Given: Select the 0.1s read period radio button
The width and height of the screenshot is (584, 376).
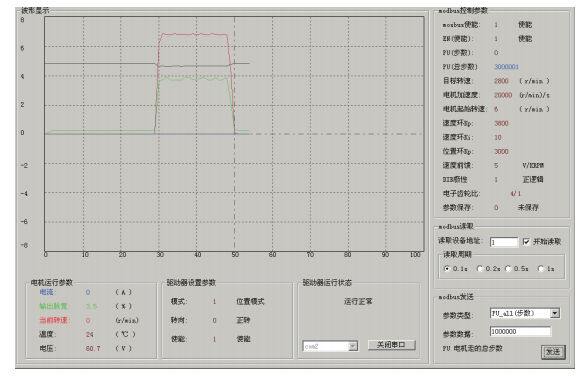Looking at the screenshot, I should click(447, 268).
